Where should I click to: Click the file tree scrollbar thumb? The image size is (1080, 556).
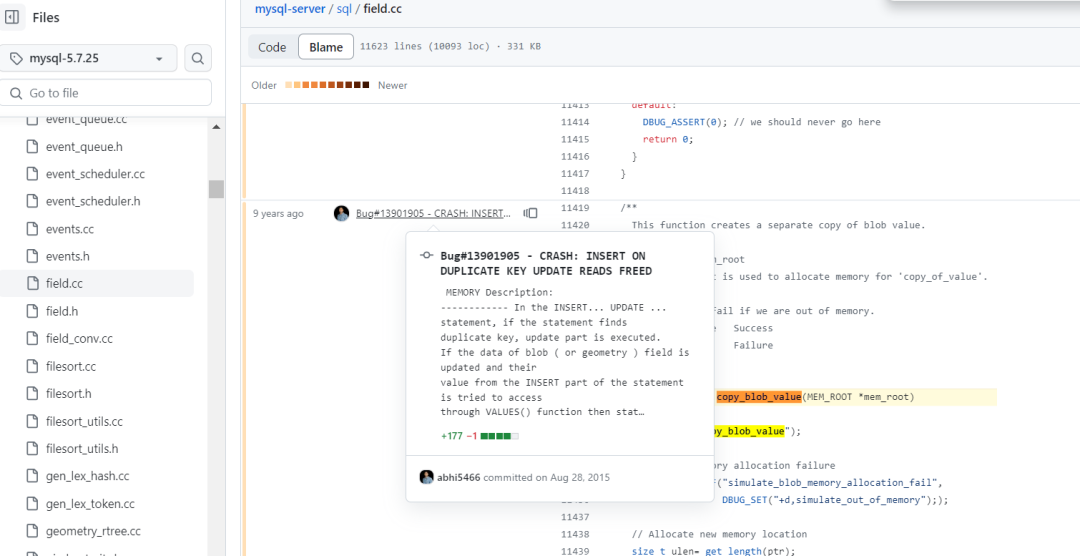point(216,189)
